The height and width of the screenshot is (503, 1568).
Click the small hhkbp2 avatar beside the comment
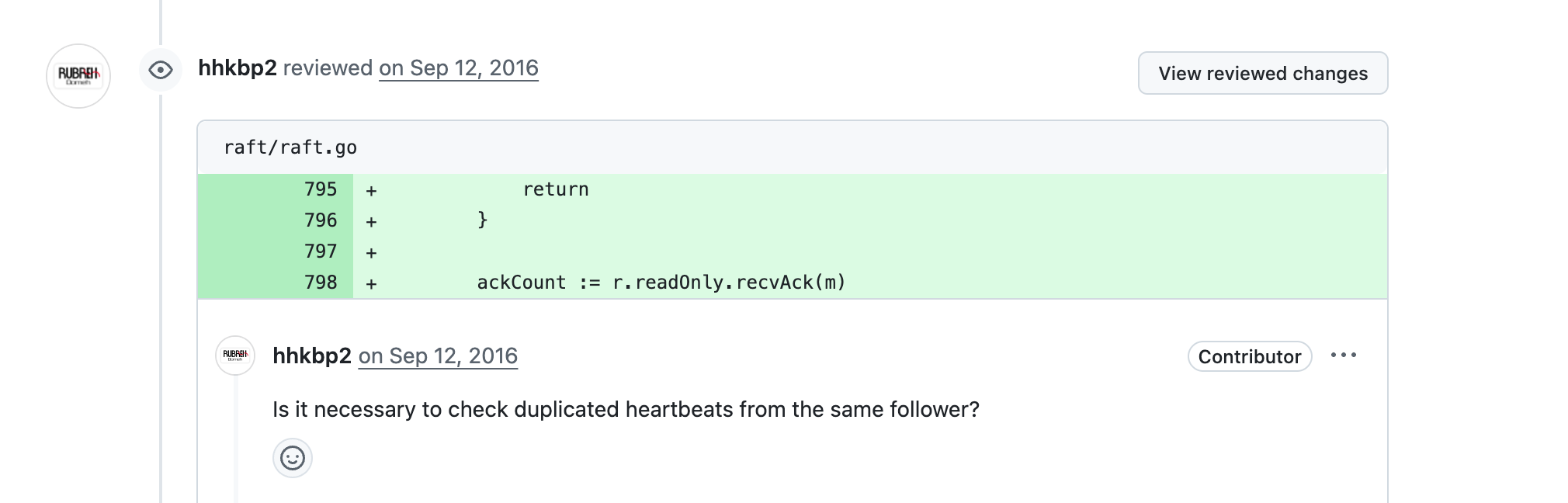(x=235, y=356)
